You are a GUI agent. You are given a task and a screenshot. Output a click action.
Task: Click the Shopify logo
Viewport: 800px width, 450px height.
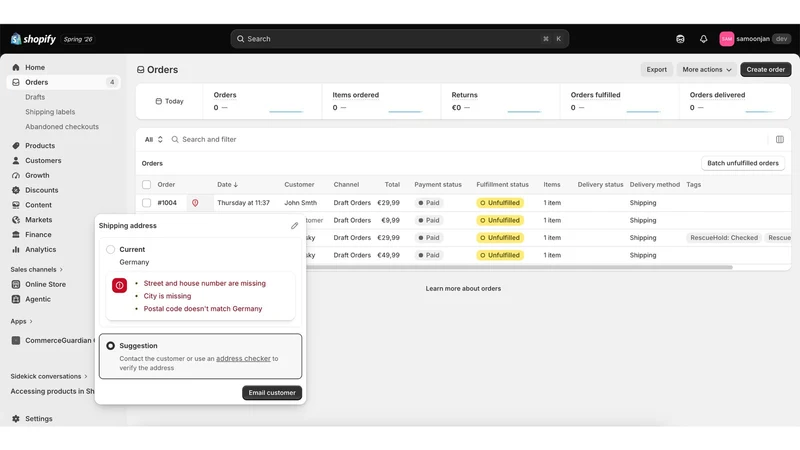[33, 39]
